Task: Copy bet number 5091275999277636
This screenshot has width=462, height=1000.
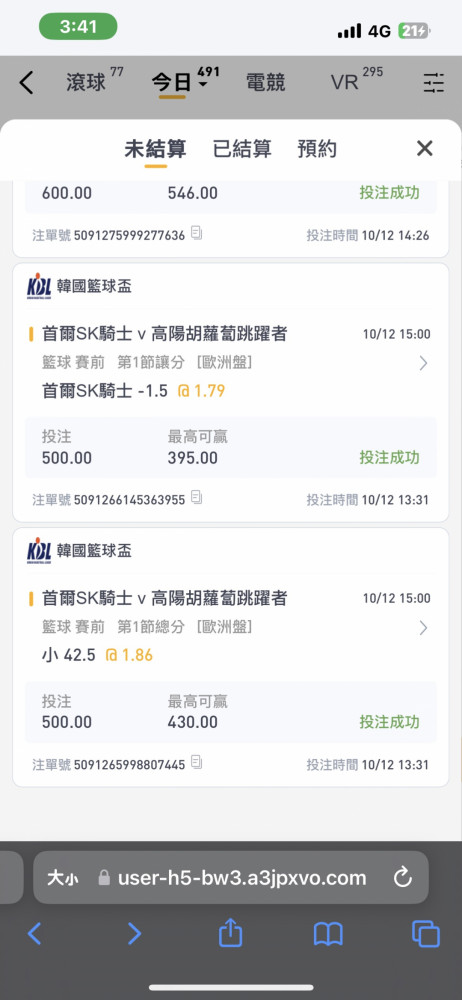Action: point(197,234)
